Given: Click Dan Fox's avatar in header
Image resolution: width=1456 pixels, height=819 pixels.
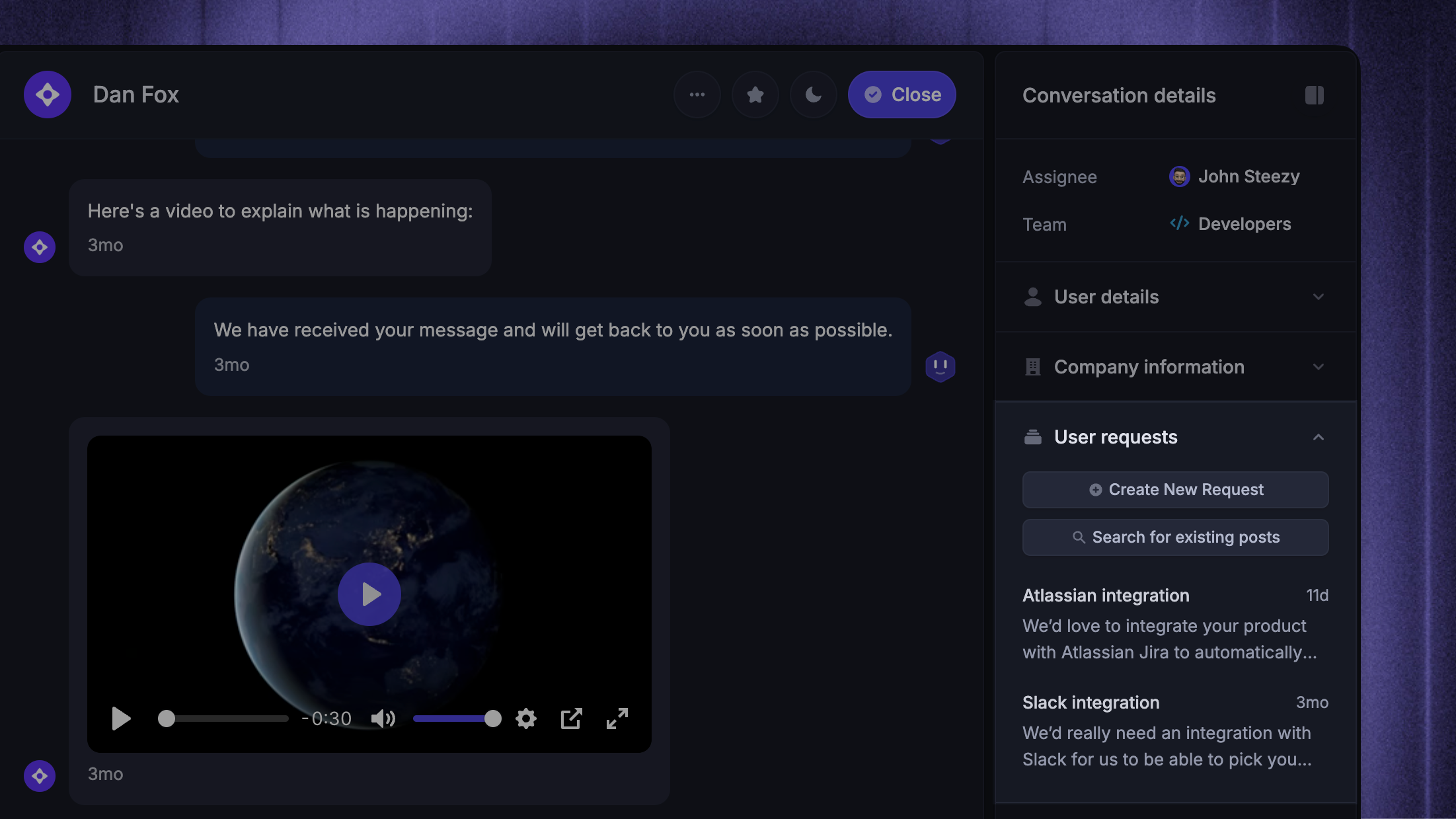Looking at the screenshot, I should (x=48, y=95).
